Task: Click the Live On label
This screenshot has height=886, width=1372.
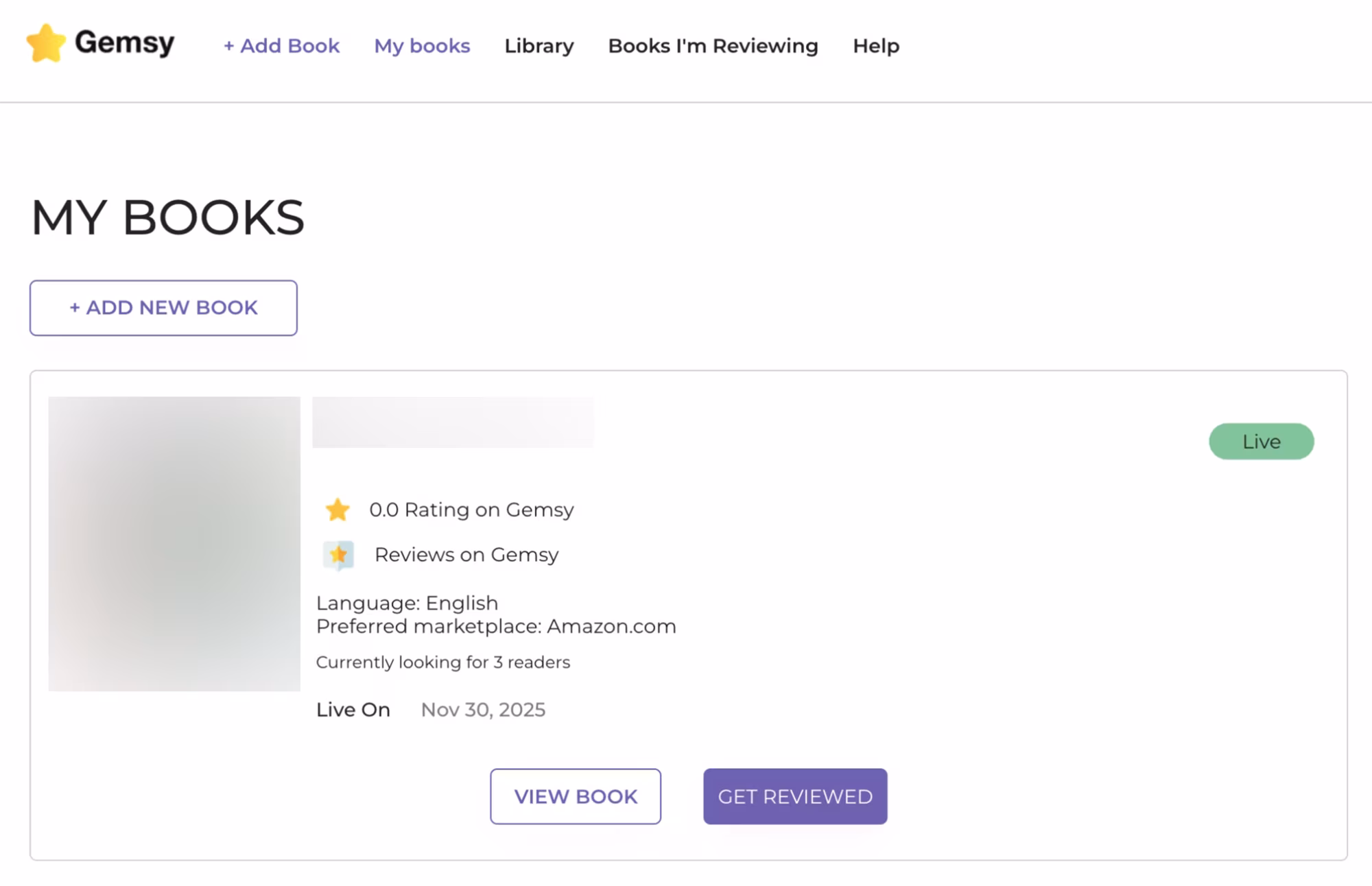Action: (x=353, y=709)
